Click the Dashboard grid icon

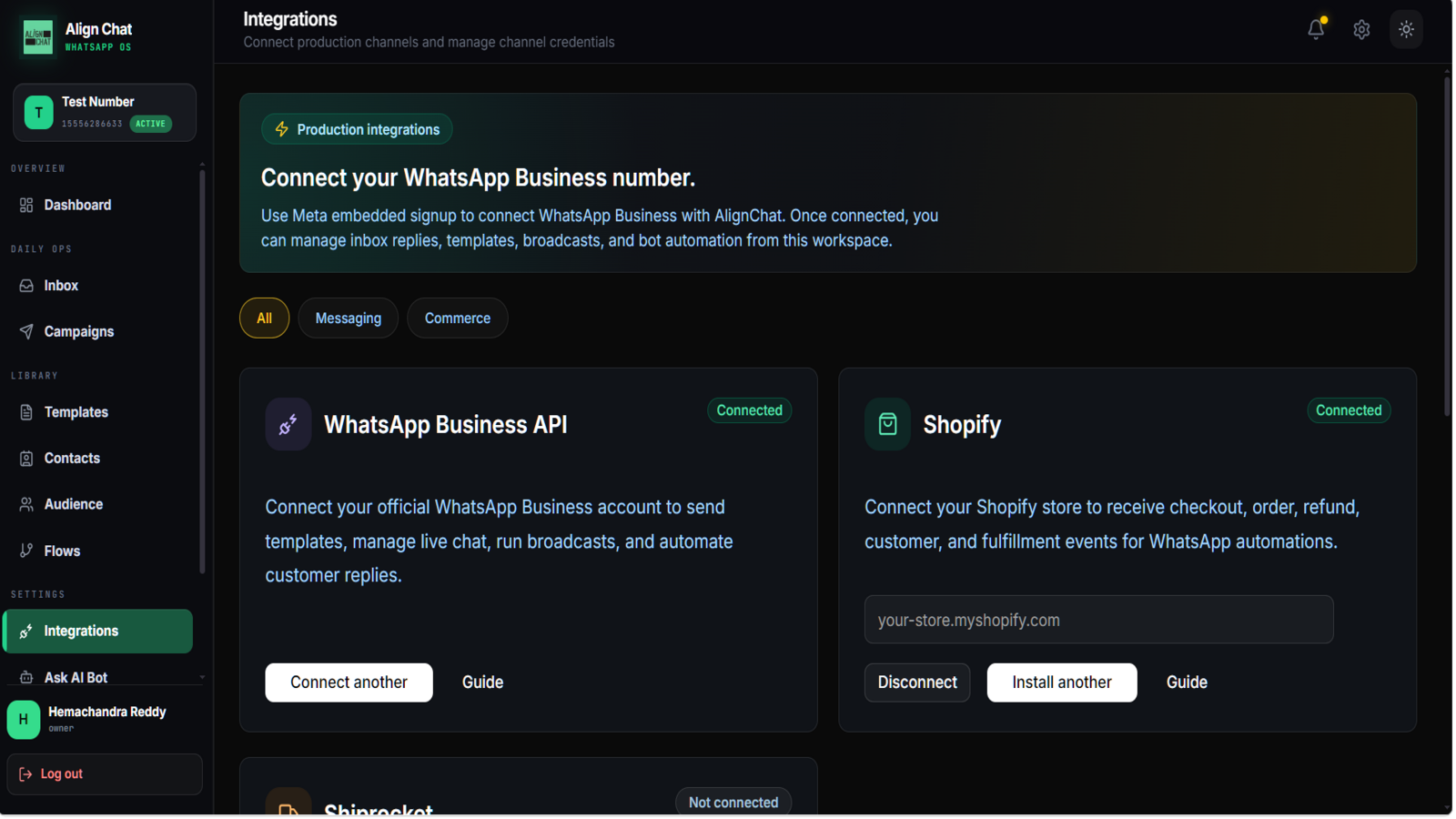tap(26, 206)
